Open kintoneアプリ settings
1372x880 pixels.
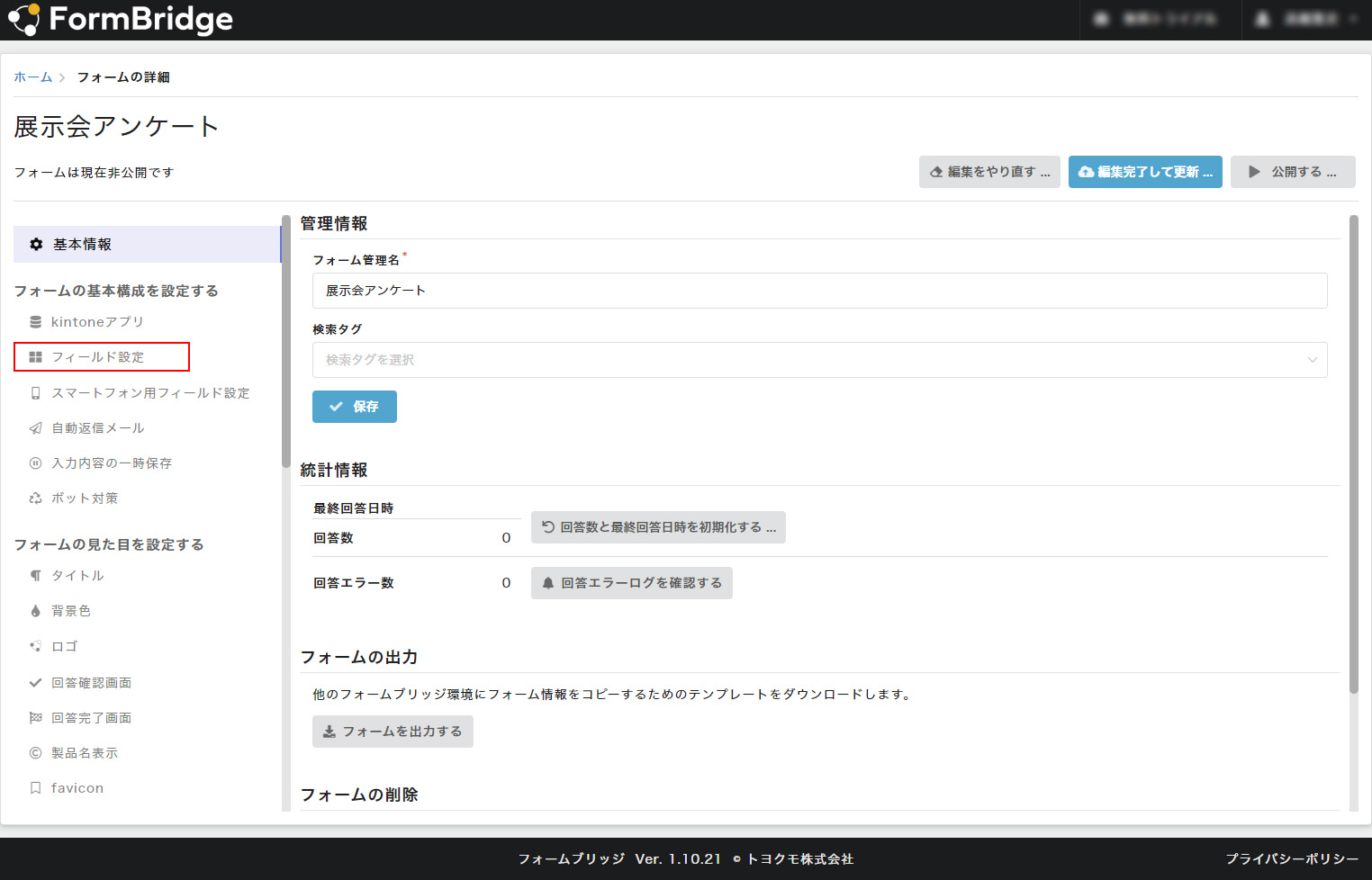[x=97, y=322]
